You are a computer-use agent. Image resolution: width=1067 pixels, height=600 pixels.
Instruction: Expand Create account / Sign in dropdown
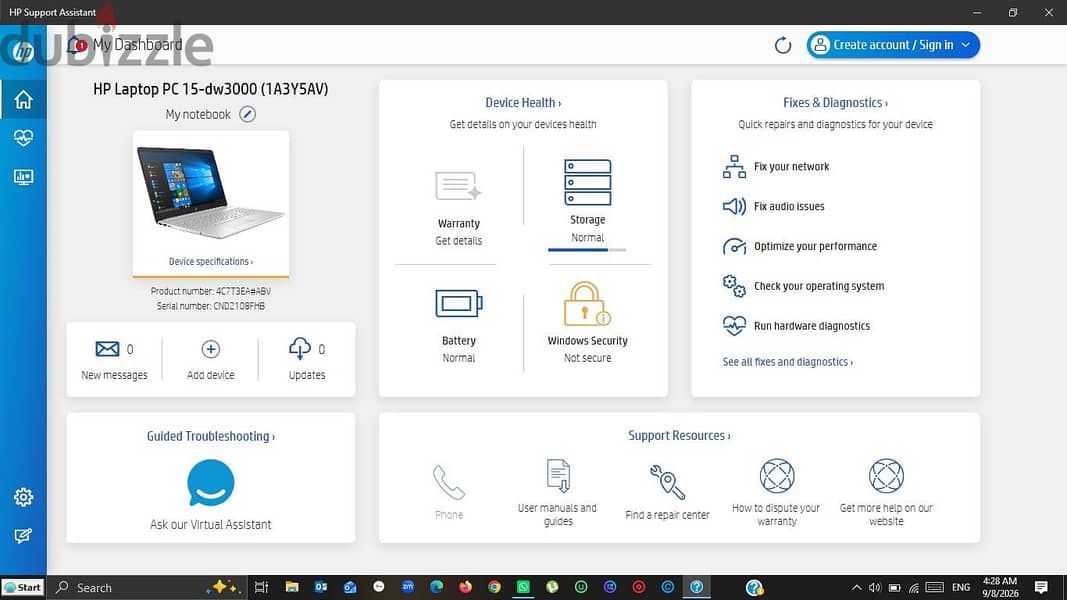(893, 45)
